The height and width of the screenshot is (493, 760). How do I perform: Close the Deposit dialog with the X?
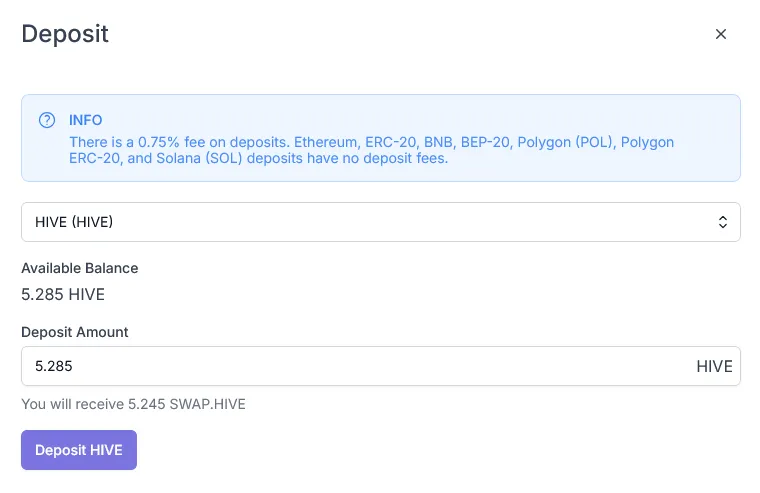tap(721, 34)
